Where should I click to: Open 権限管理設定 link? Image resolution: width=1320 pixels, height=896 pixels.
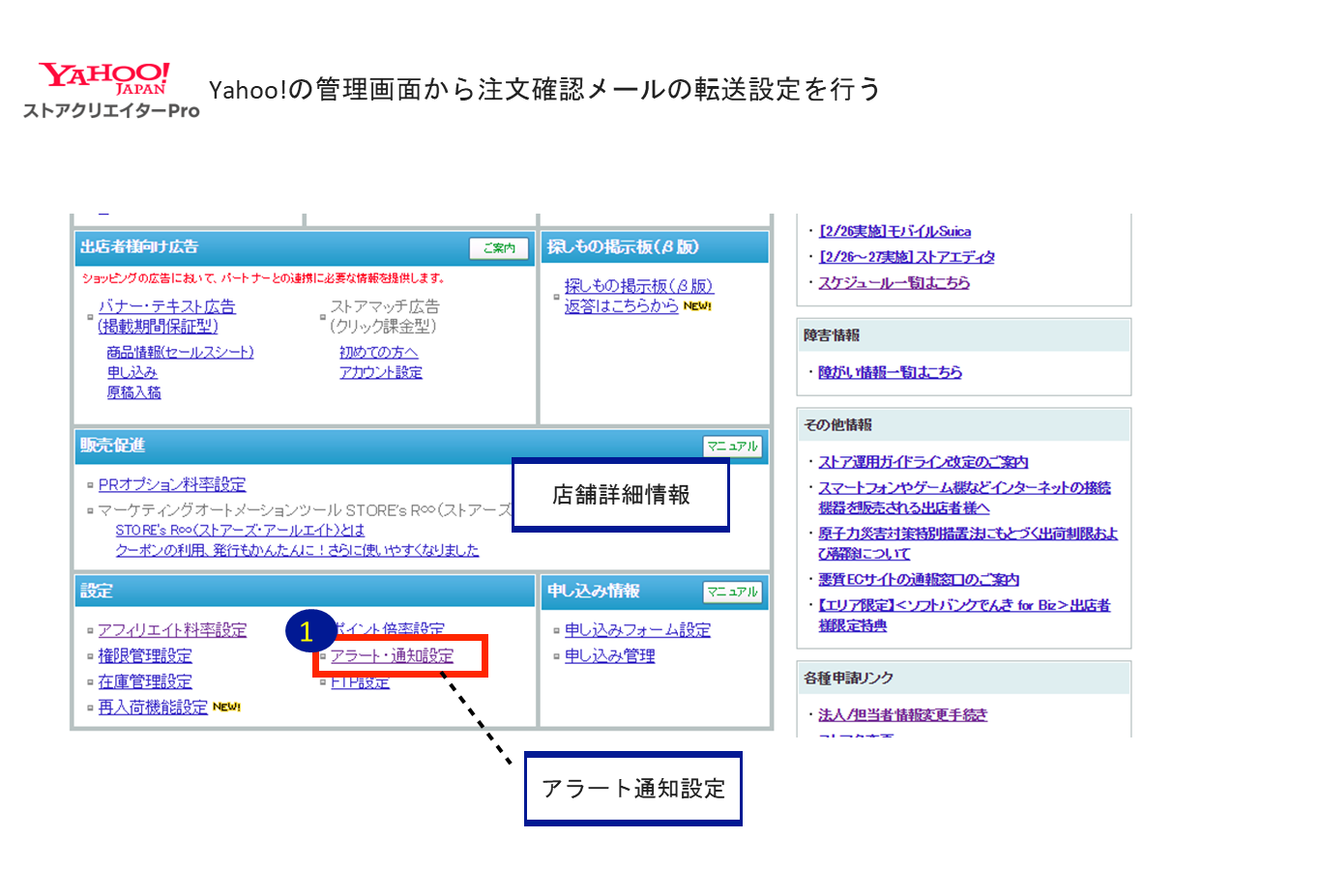[145, 656]
